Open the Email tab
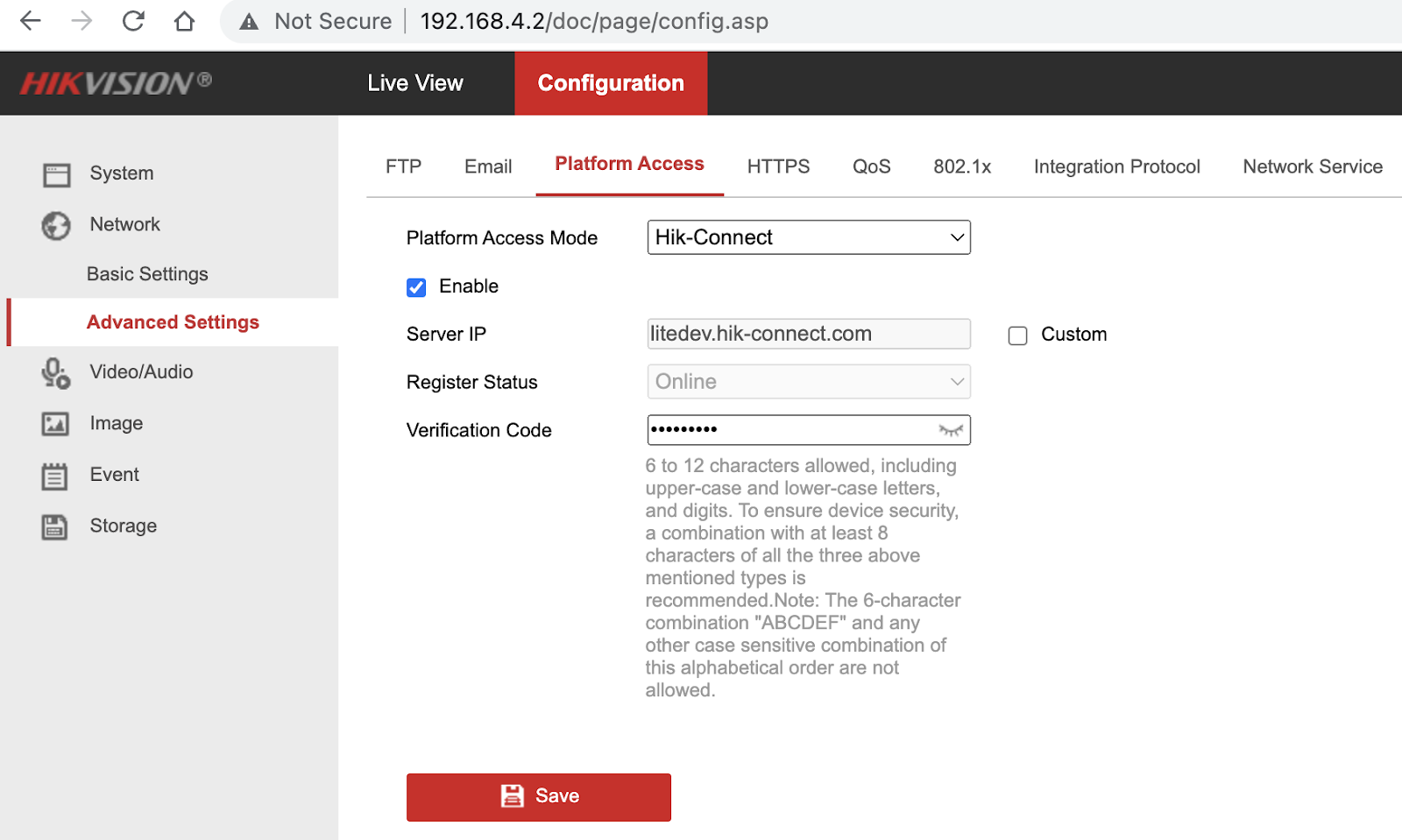This screenshot has width=1402, height=840. 488,166
